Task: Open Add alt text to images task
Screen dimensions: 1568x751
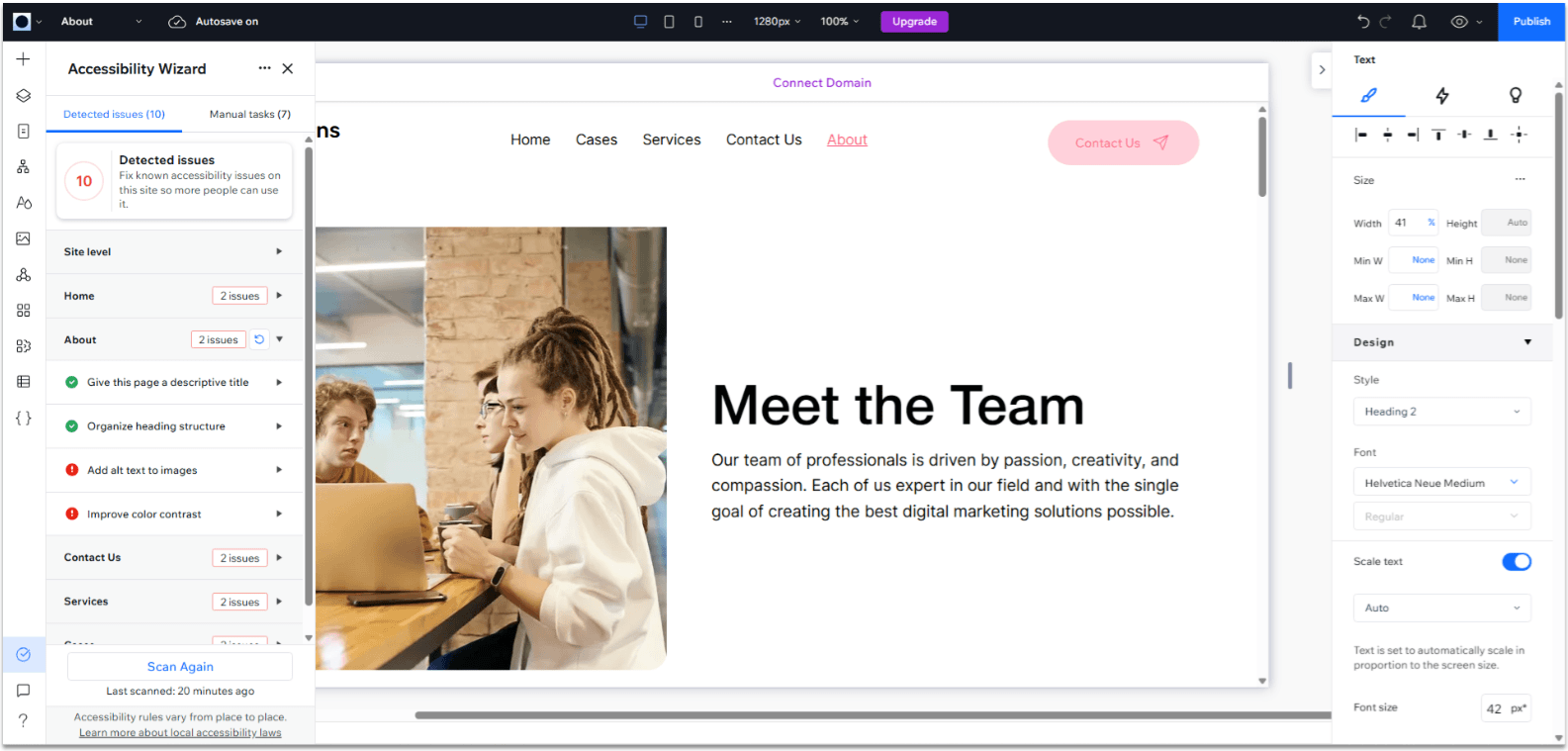Action: tap(175, 471)
